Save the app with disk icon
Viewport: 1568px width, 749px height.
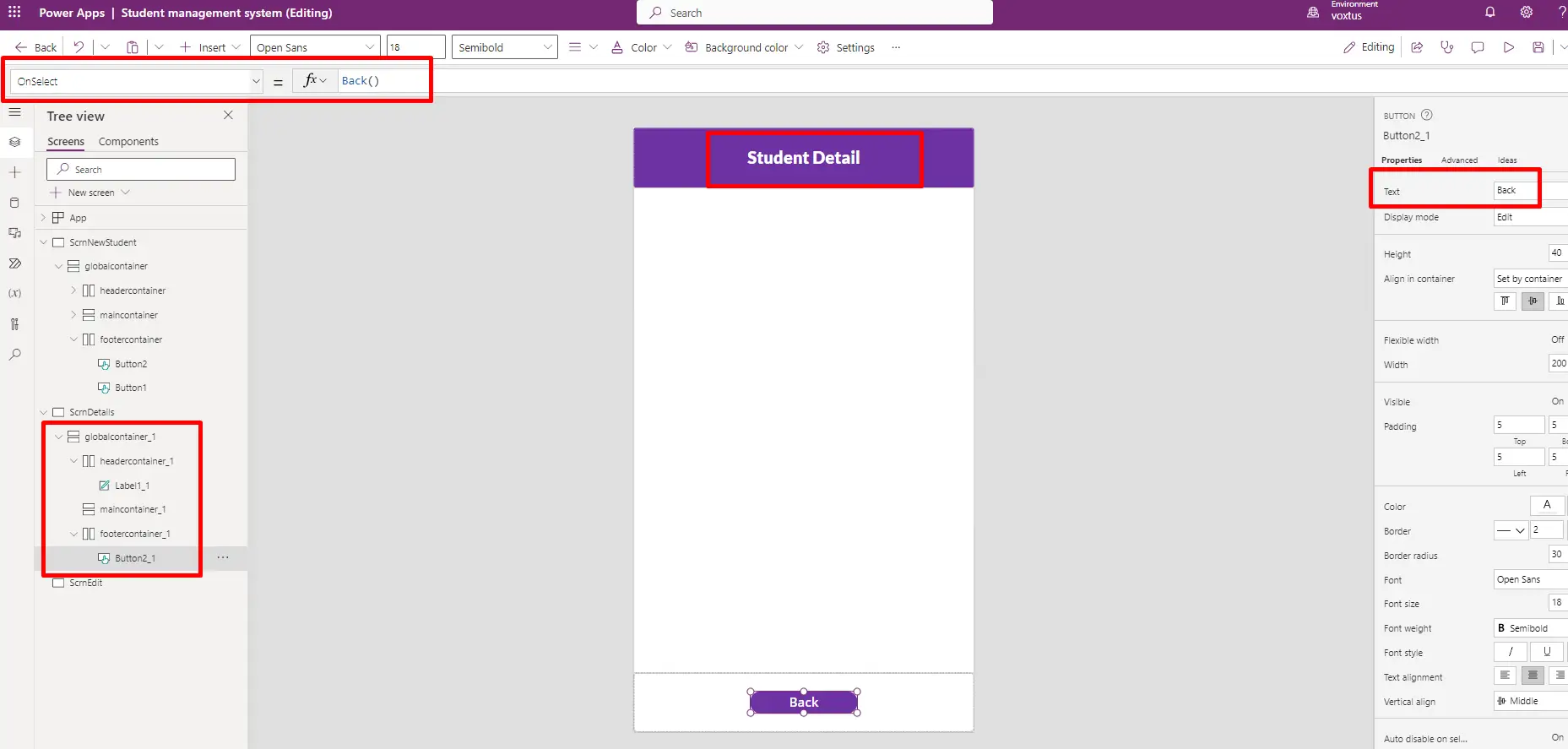1538,47
